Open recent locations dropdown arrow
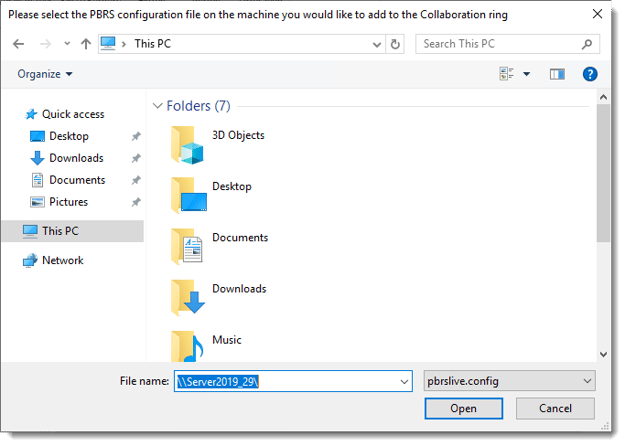 coord(67,44)
